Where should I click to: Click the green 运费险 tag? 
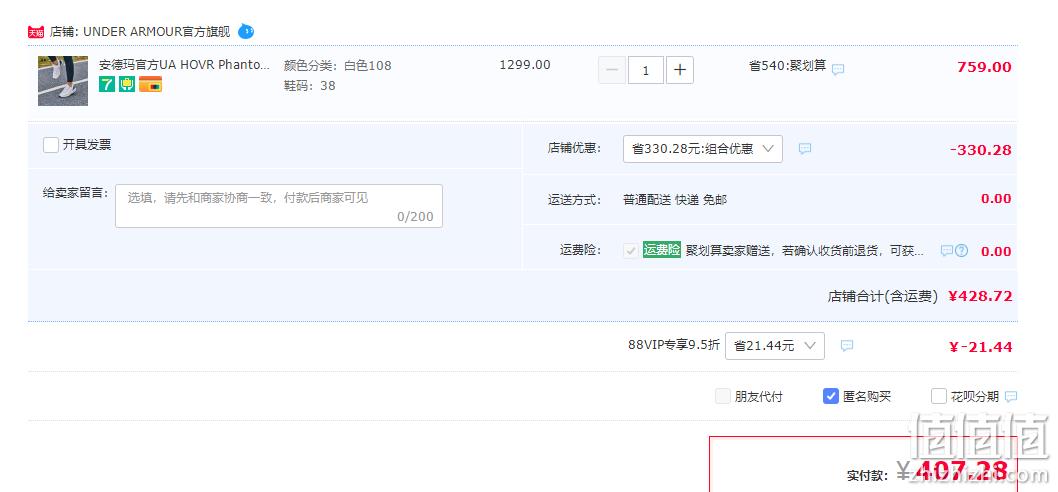tap(662, 250)
